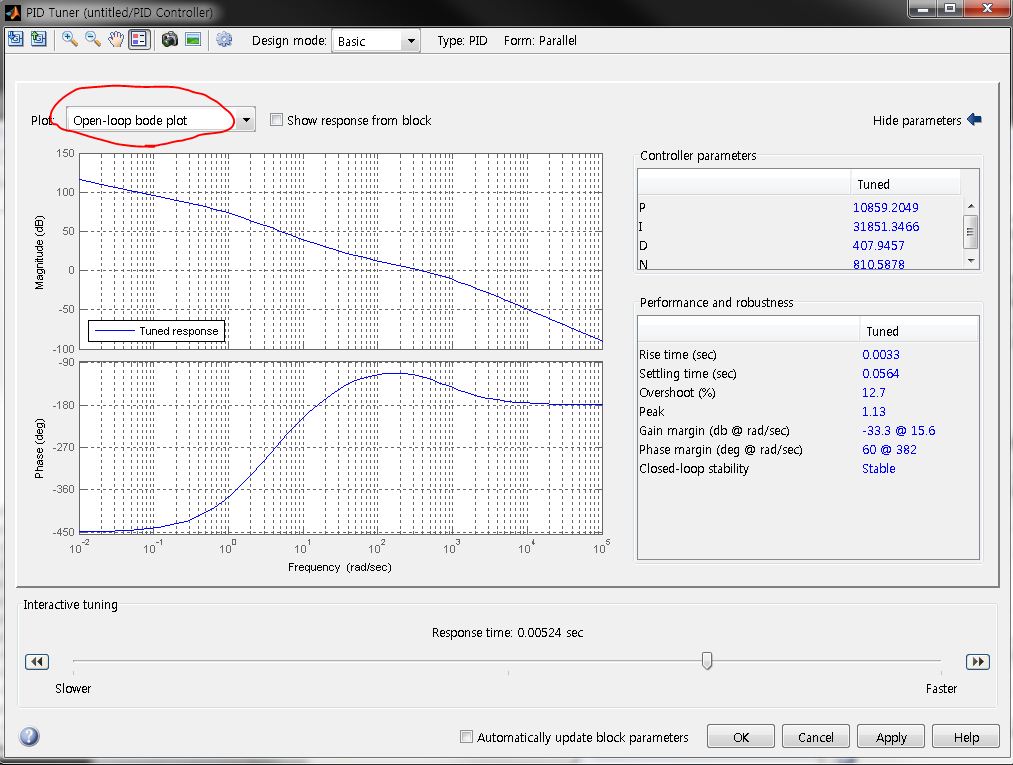Toggle the plot legend toolbar button
The width and height of the screenshot is (1013, 765).
coord(139,39)
